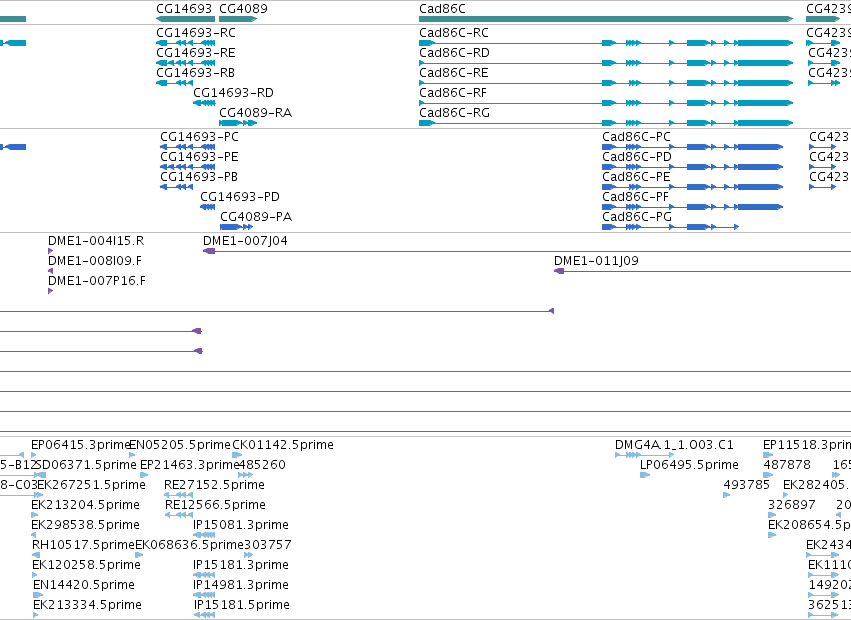Image resolution: width=851 pixels, height=620 pixels.
Task: Click EST label 303757
Action: point(268,545)
